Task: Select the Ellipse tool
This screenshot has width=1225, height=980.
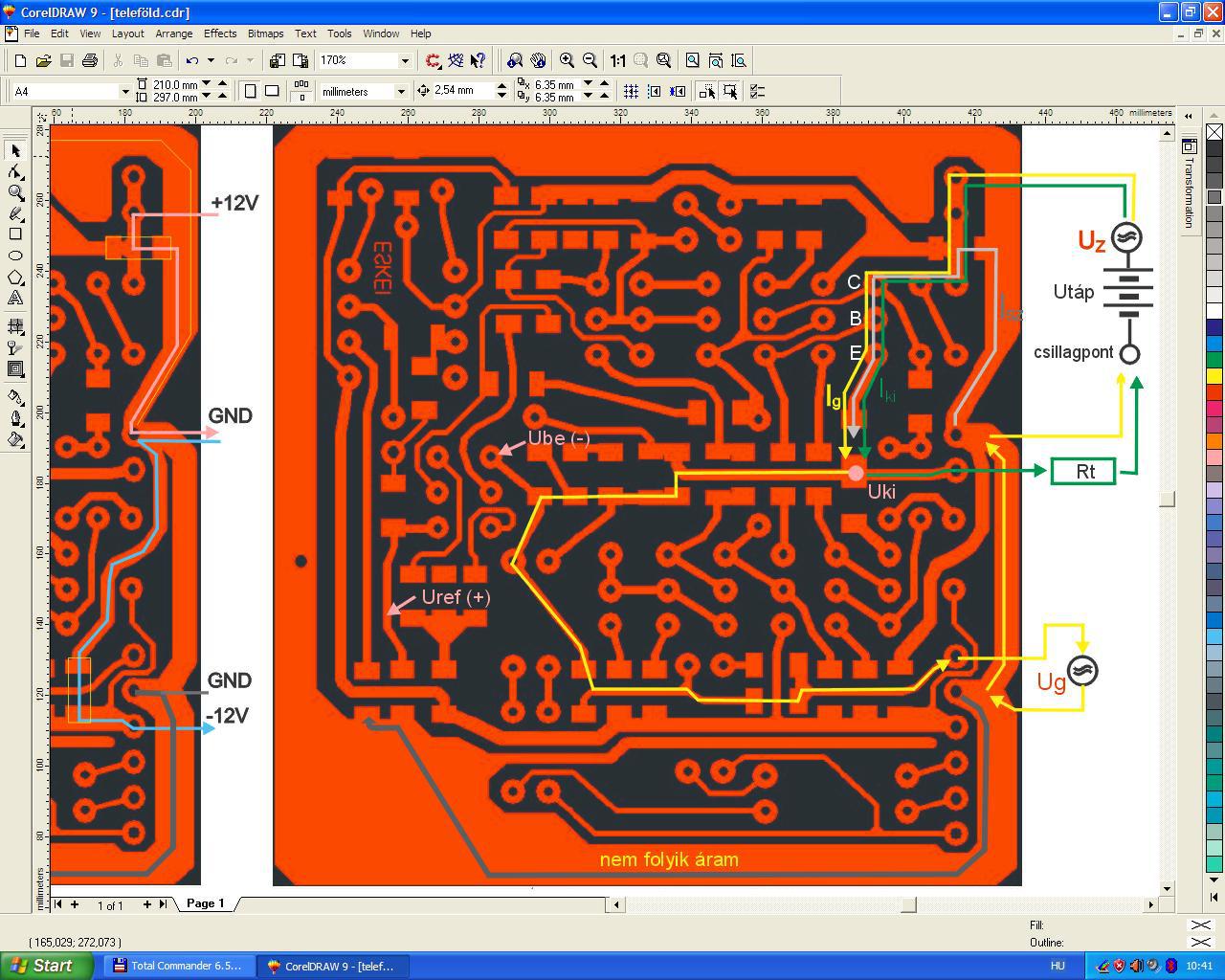Action: click(15, 256)
